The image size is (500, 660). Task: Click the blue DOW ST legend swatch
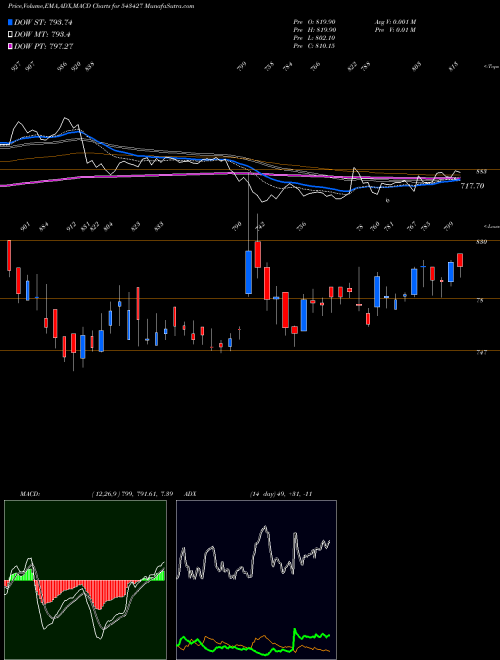click(10, 22)
